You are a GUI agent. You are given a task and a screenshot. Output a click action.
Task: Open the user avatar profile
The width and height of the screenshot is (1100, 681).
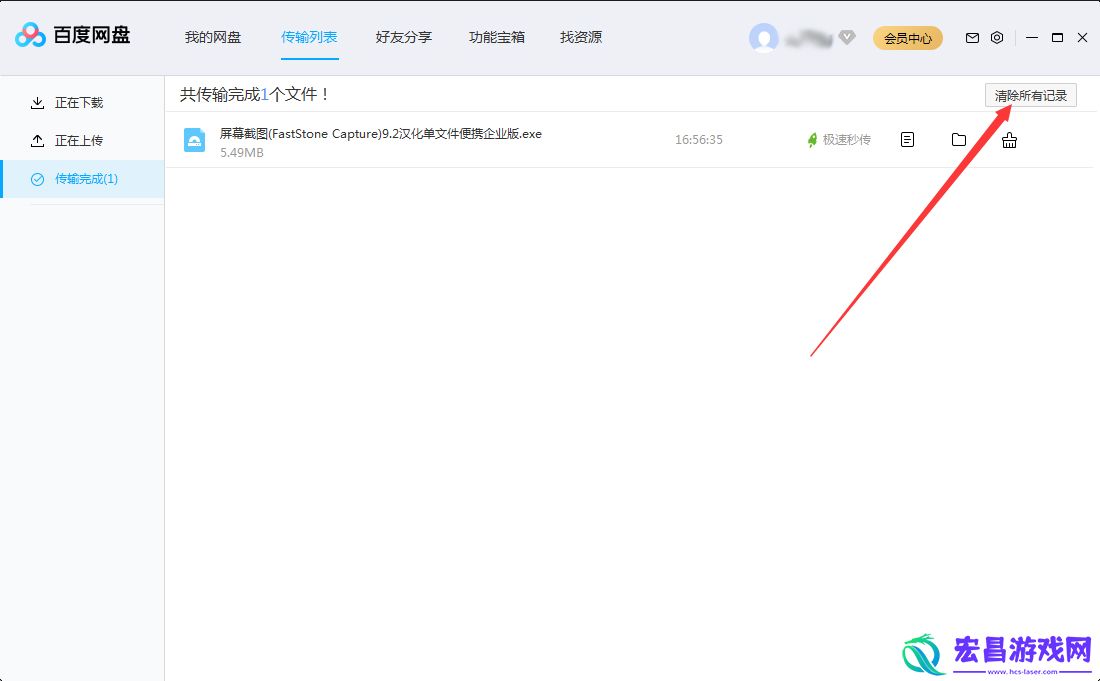pyautogui.click(x=763, y=38)
